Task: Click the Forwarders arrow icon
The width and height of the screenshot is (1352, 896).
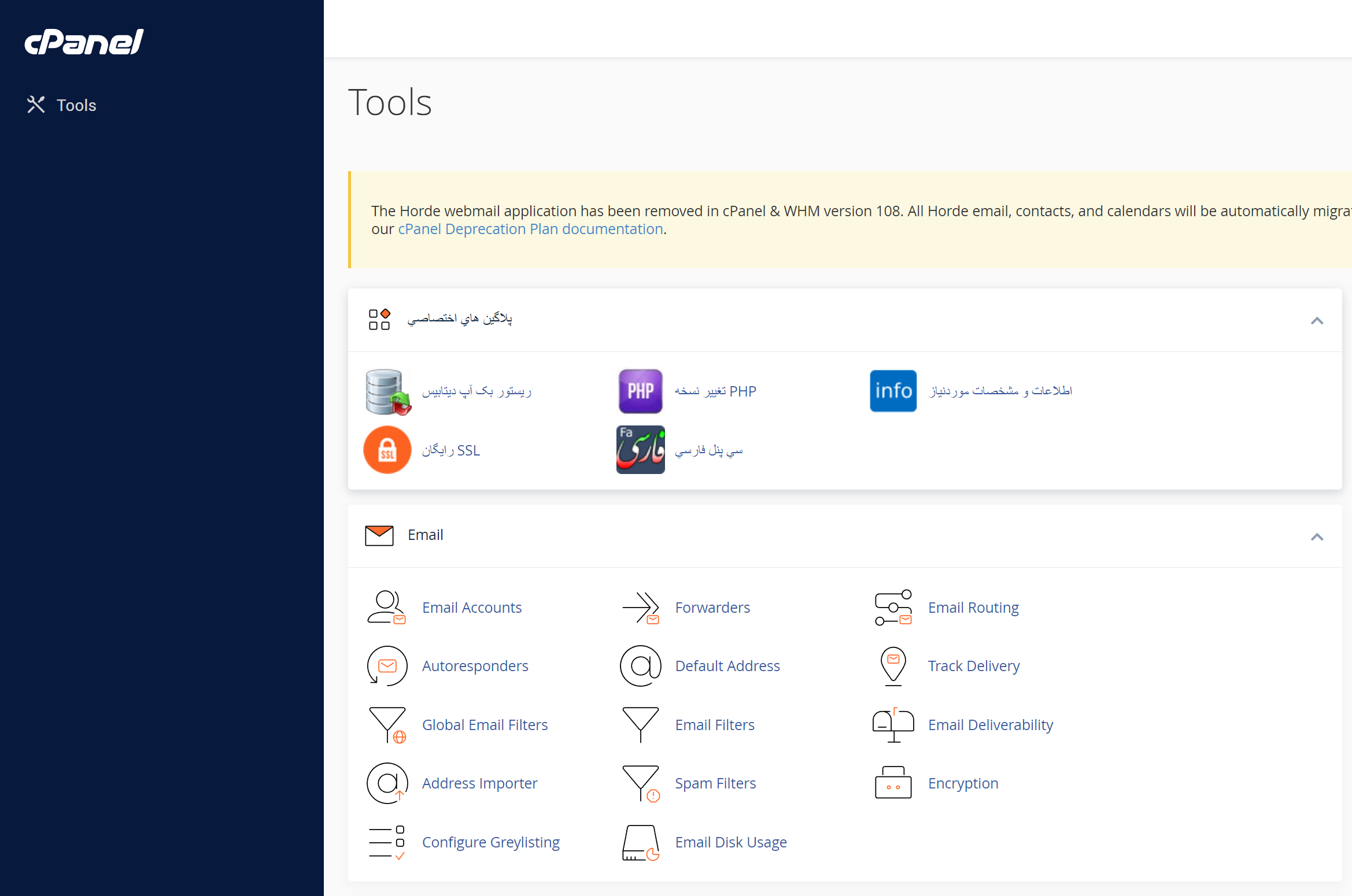Action: pyautogui.click(x=640, y=608)
